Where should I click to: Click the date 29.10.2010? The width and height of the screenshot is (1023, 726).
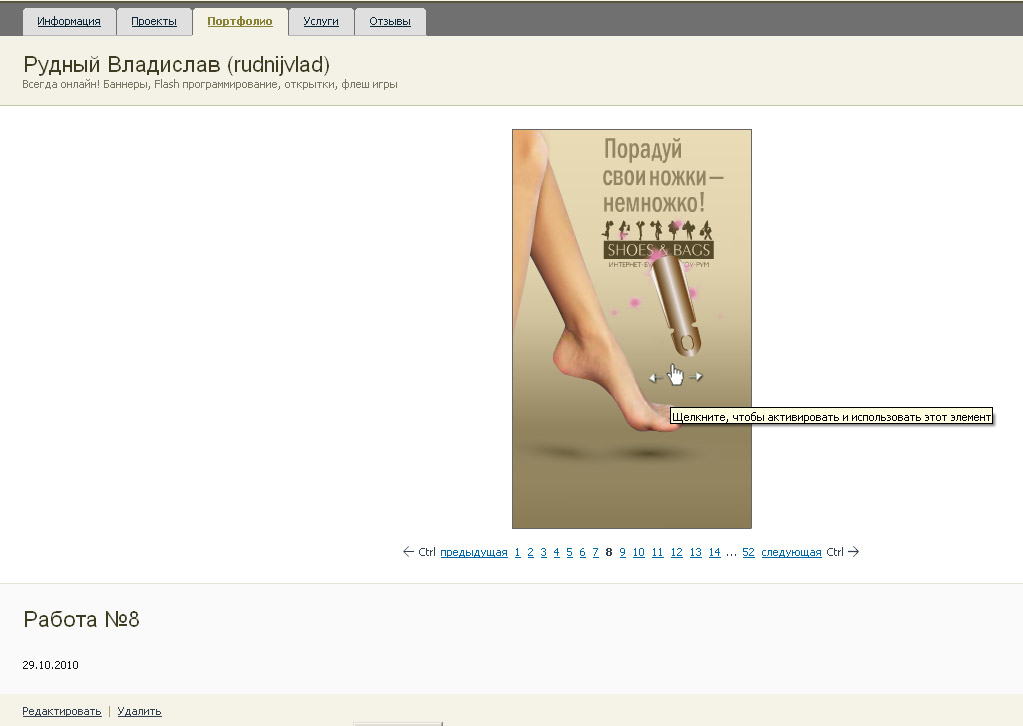50,665
